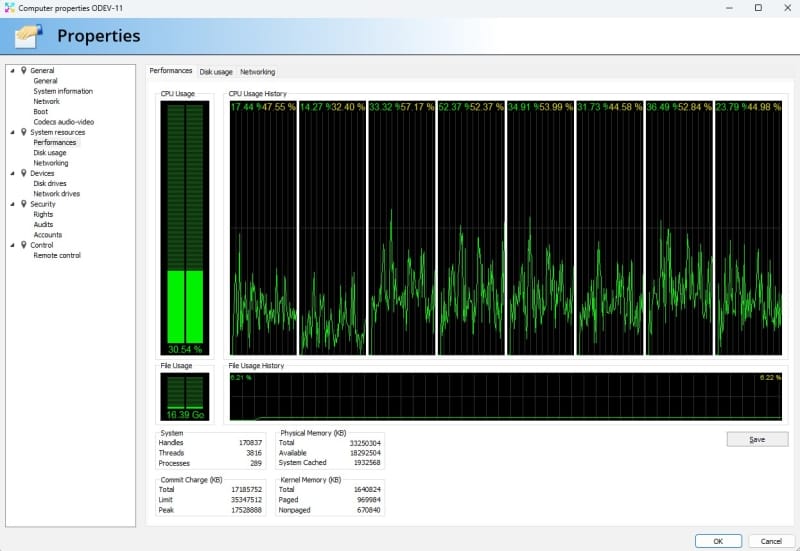The width and height of the screenshot is (800, 551).
Task: Click the Security group pin icon
Action: [x=23, y=204]
